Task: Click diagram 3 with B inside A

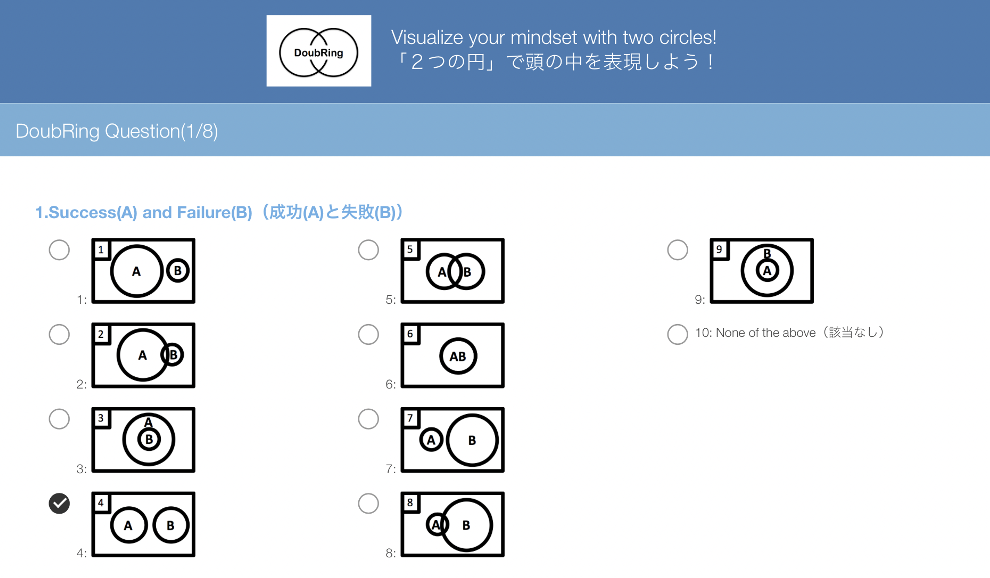Action: (144, 440)
